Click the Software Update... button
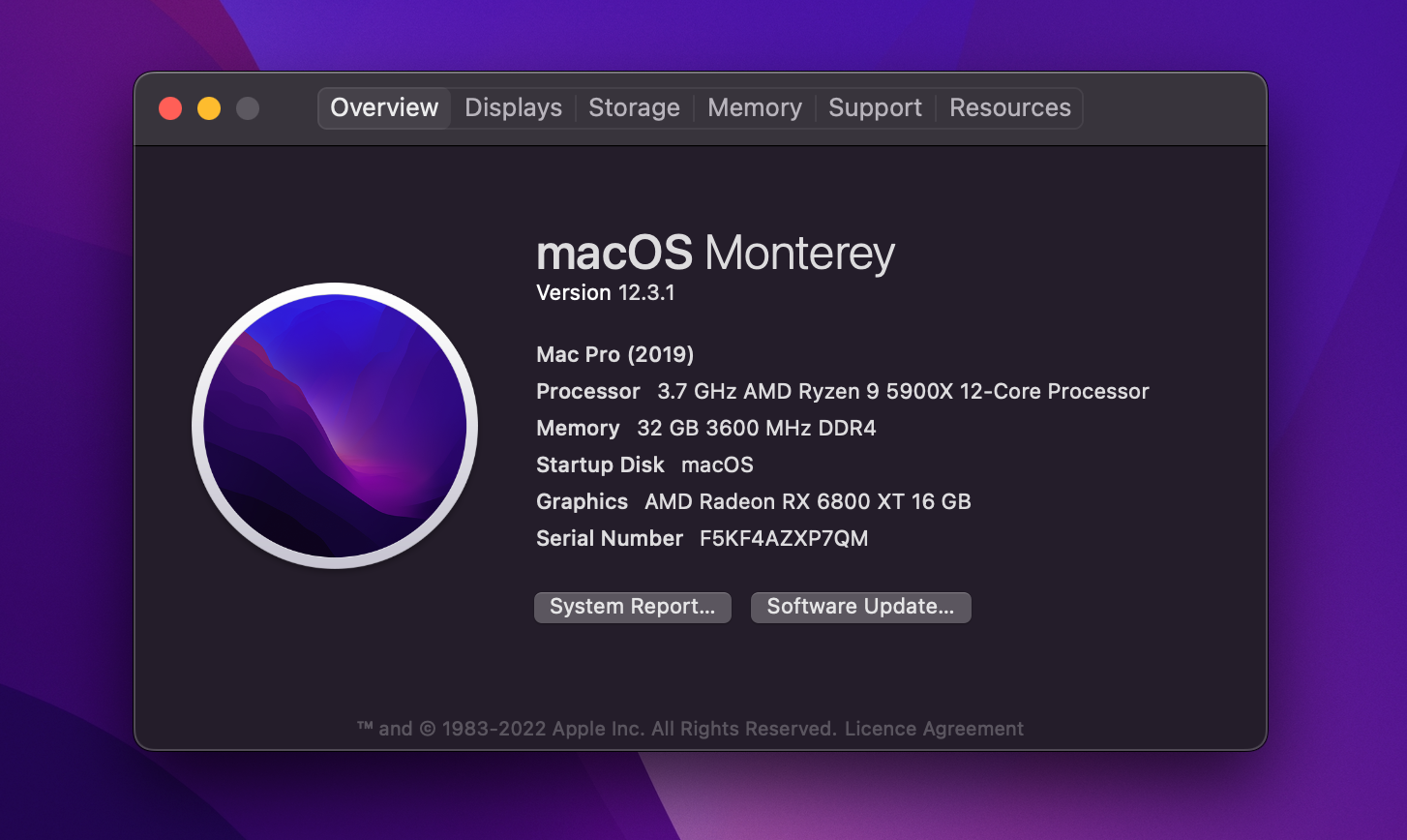Screen dimensions: 1407x840 click(860, 607)
